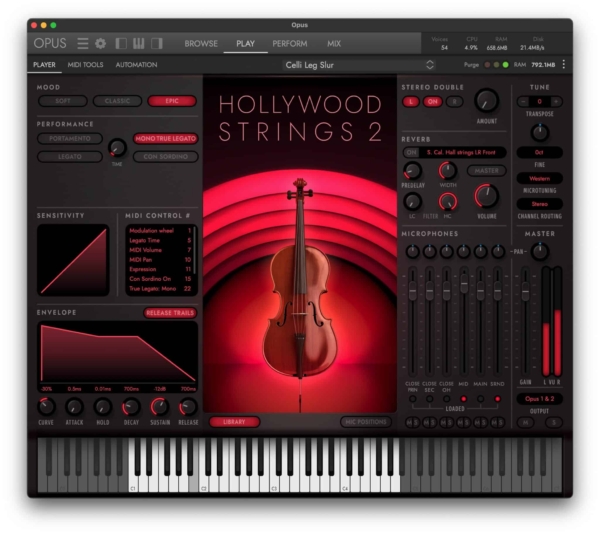Click the Mid microphone fader
This screenshot has height=534, width=600.
click(464, 283)
